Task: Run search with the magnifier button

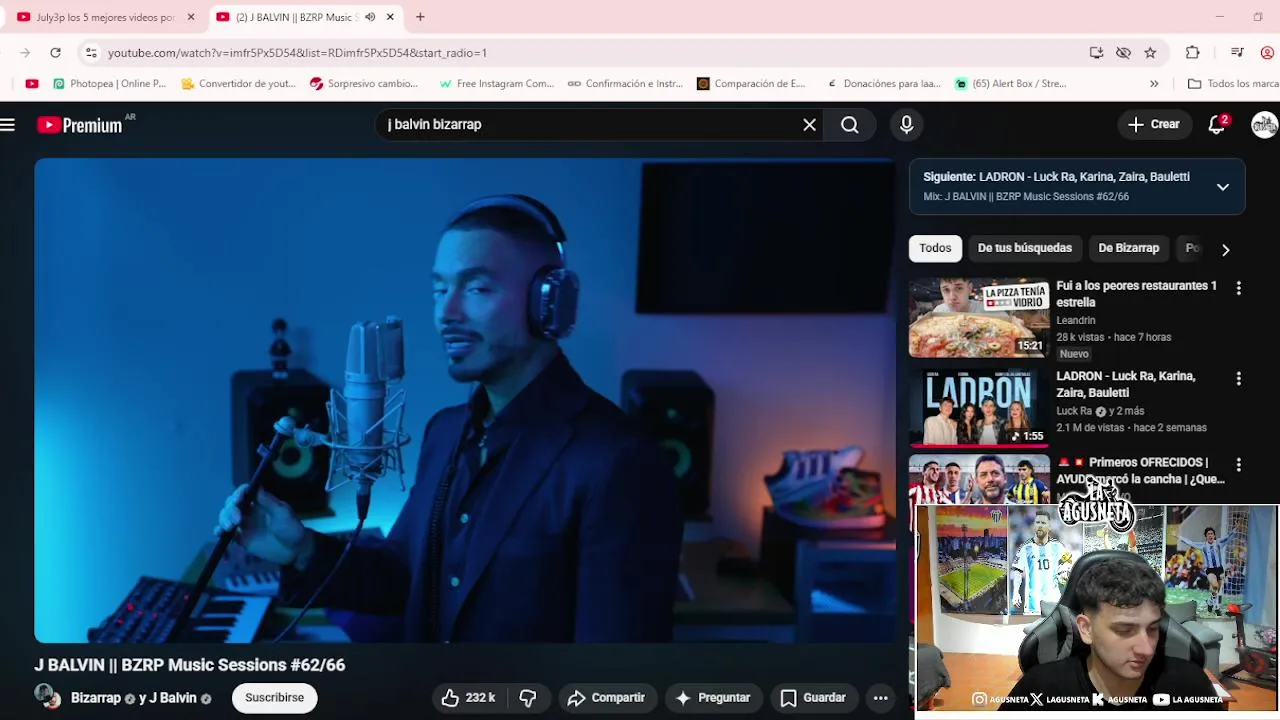Action: (850, 125)
